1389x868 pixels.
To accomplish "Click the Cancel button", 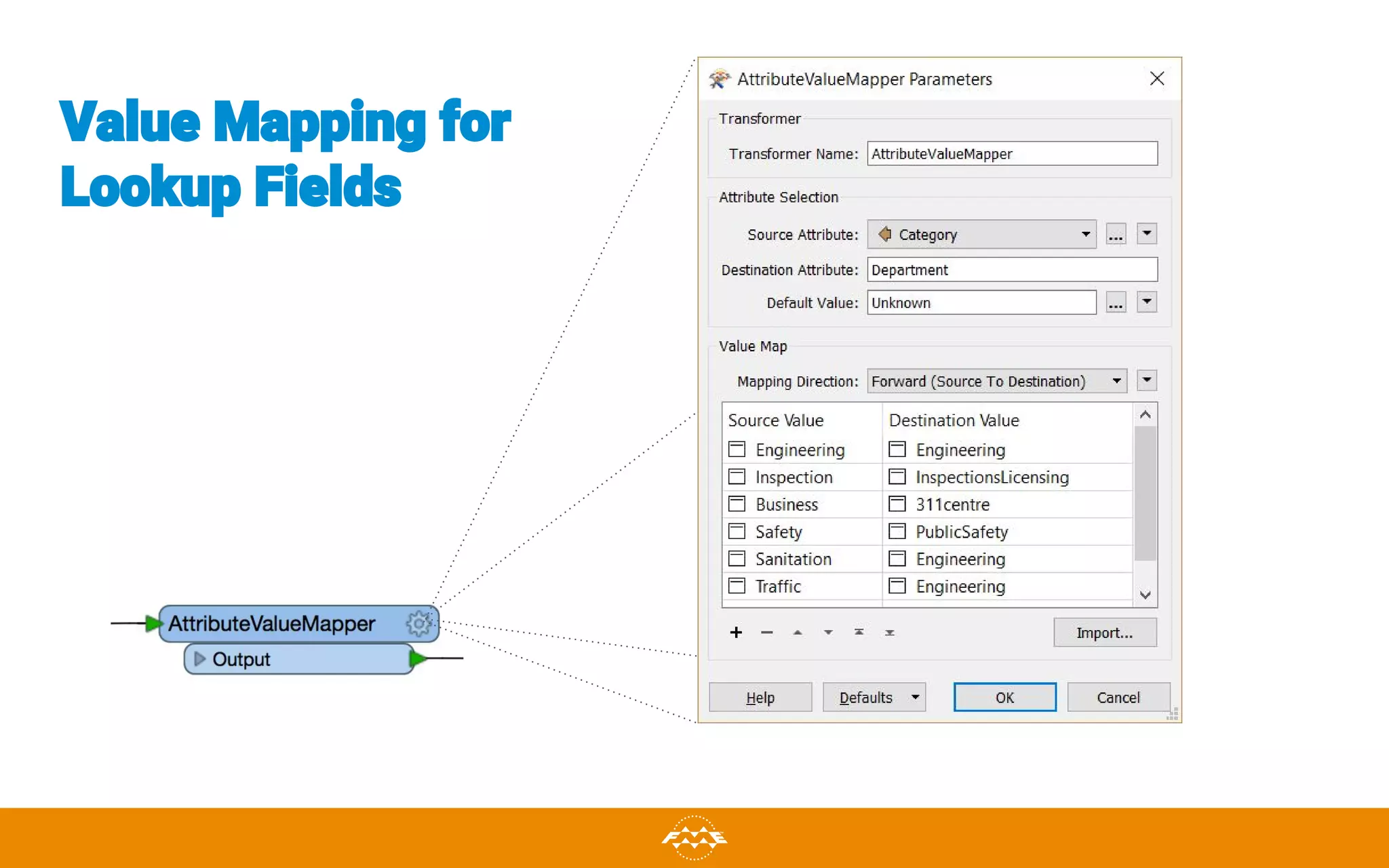I will point(1118,697).
